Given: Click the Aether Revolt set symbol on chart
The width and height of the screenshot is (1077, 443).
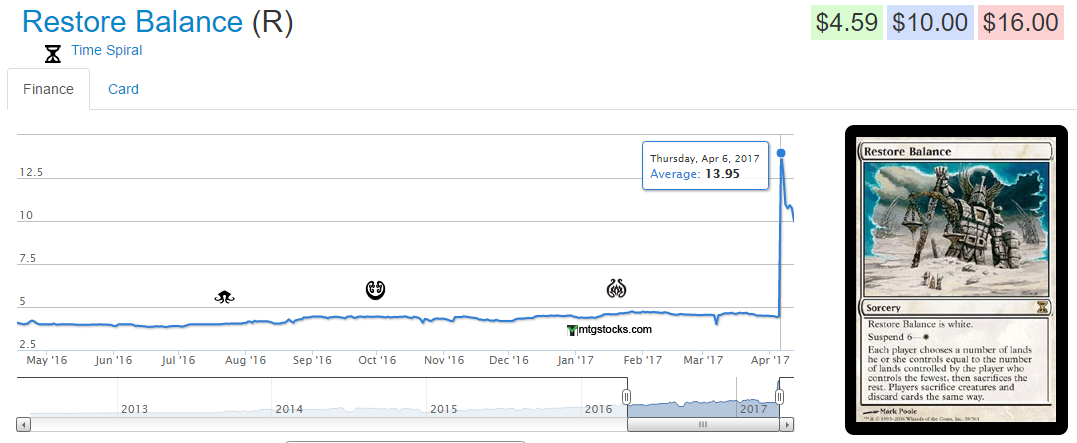Looking at the screenshot, I should pos(616,289).
